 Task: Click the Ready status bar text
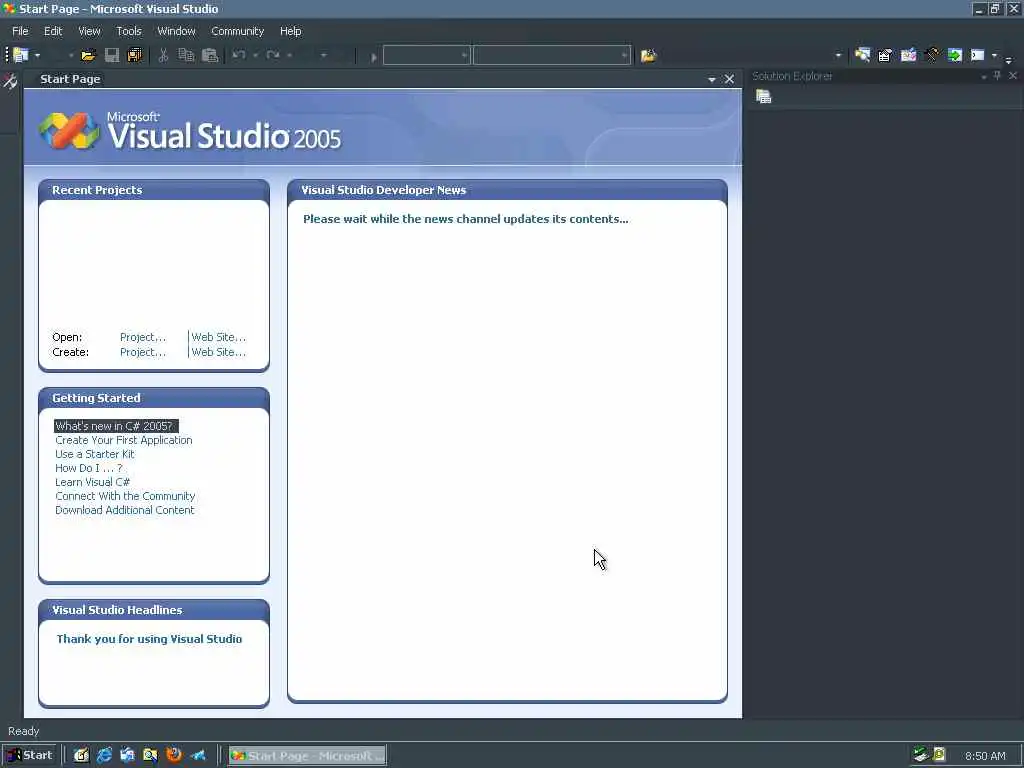(24, 731)
